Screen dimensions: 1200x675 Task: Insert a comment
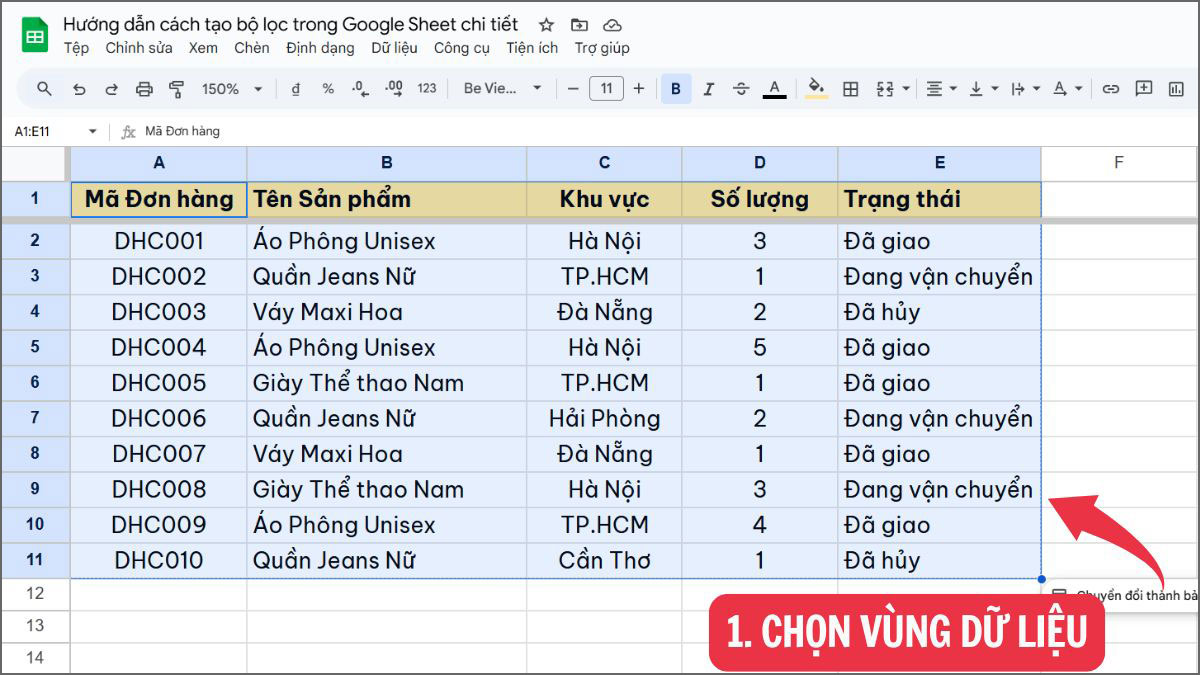(x=1142, y=88)
